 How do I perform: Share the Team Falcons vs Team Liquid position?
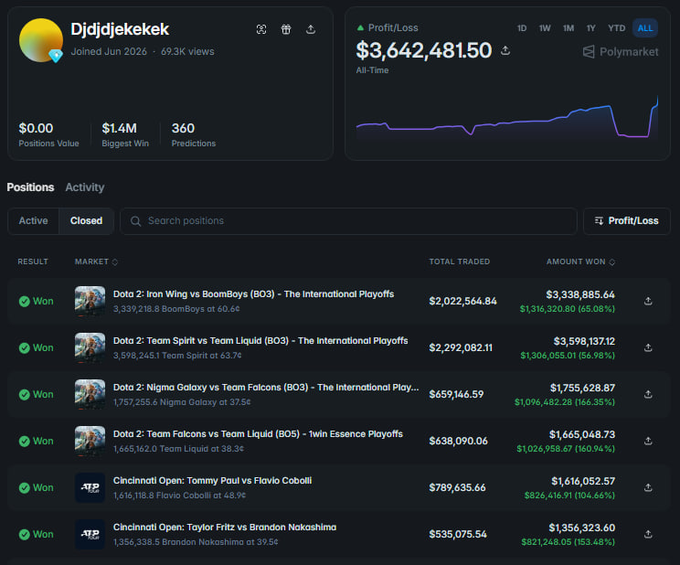click(648, 441)
